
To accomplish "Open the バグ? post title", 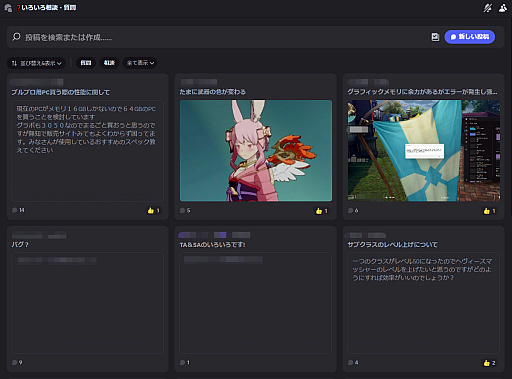I will 20,244.
